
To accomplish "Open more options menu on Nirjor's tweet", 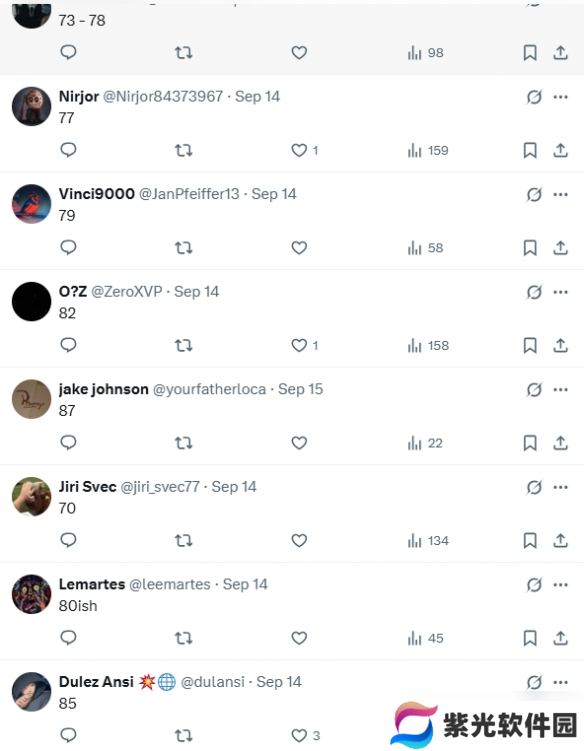I will tap(561, 97).
